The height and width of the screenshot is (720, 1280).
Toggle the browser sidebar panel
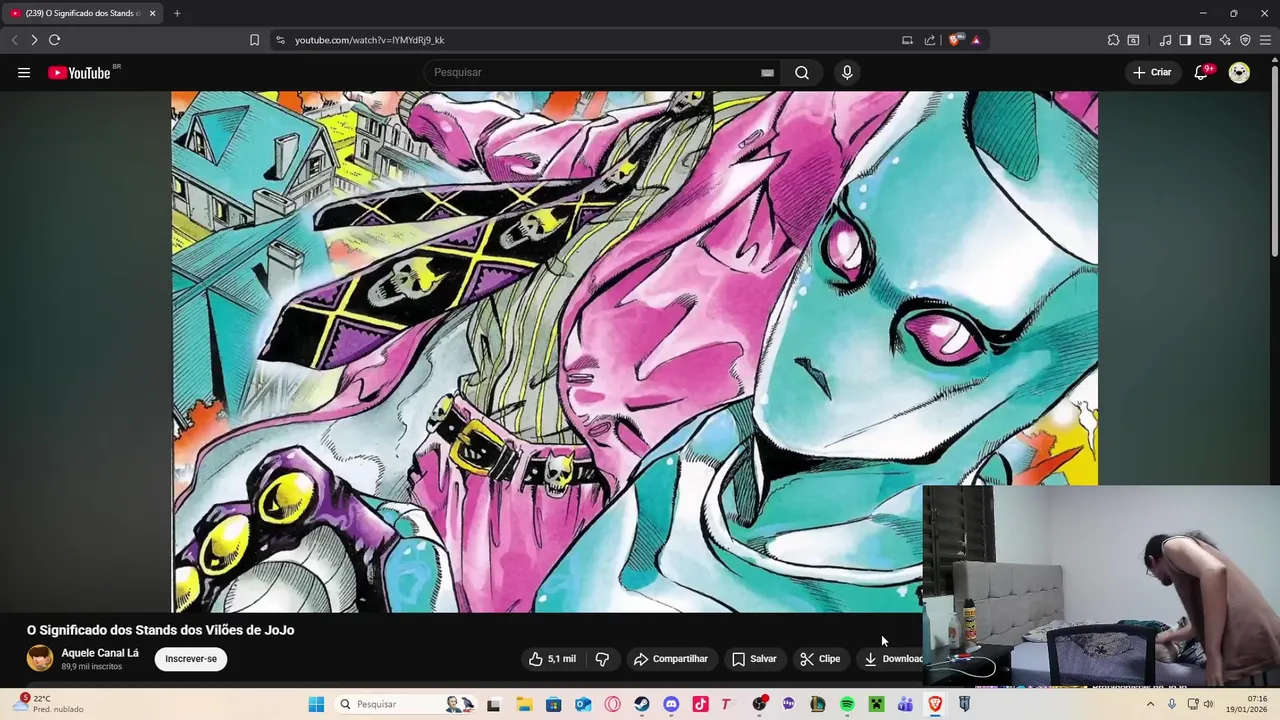point(1185,40)
